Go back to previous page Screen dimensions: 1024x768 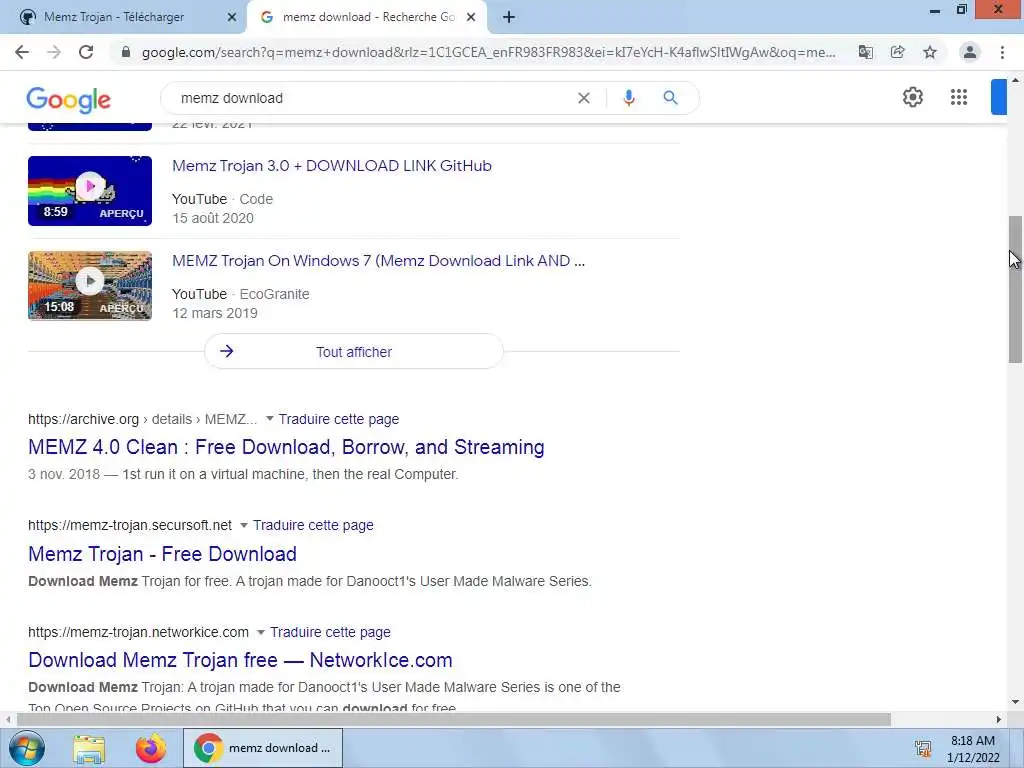point(22,52)
